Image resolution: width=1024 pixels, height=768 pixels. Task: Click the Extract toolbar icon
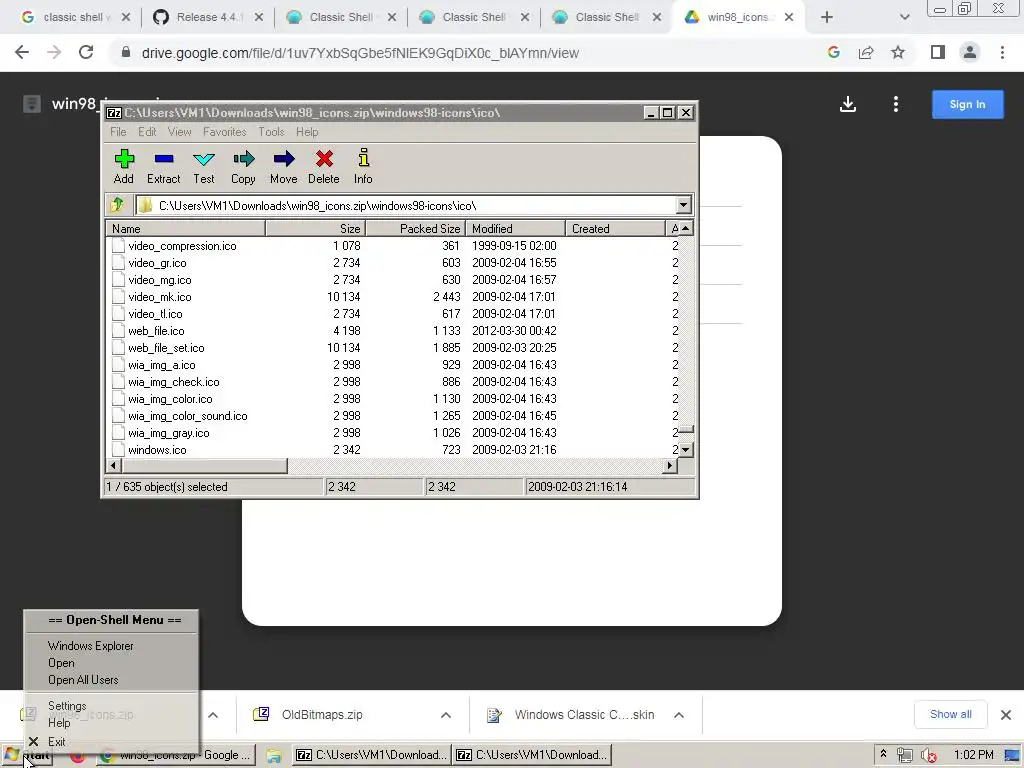pos(163,167)
